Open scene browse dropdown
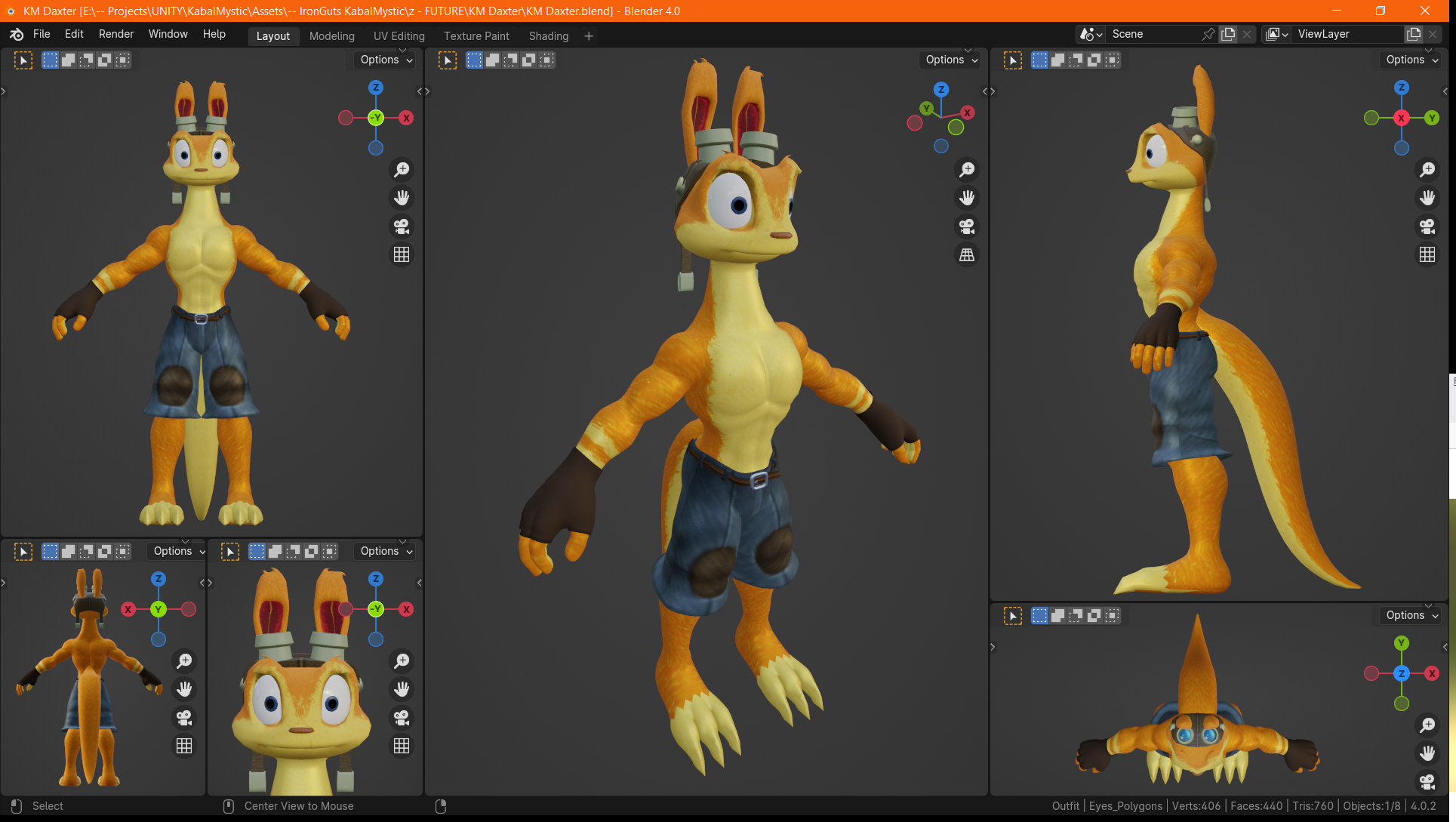This screenshot has width=1456, height=822. click(x=1091, y=34)
